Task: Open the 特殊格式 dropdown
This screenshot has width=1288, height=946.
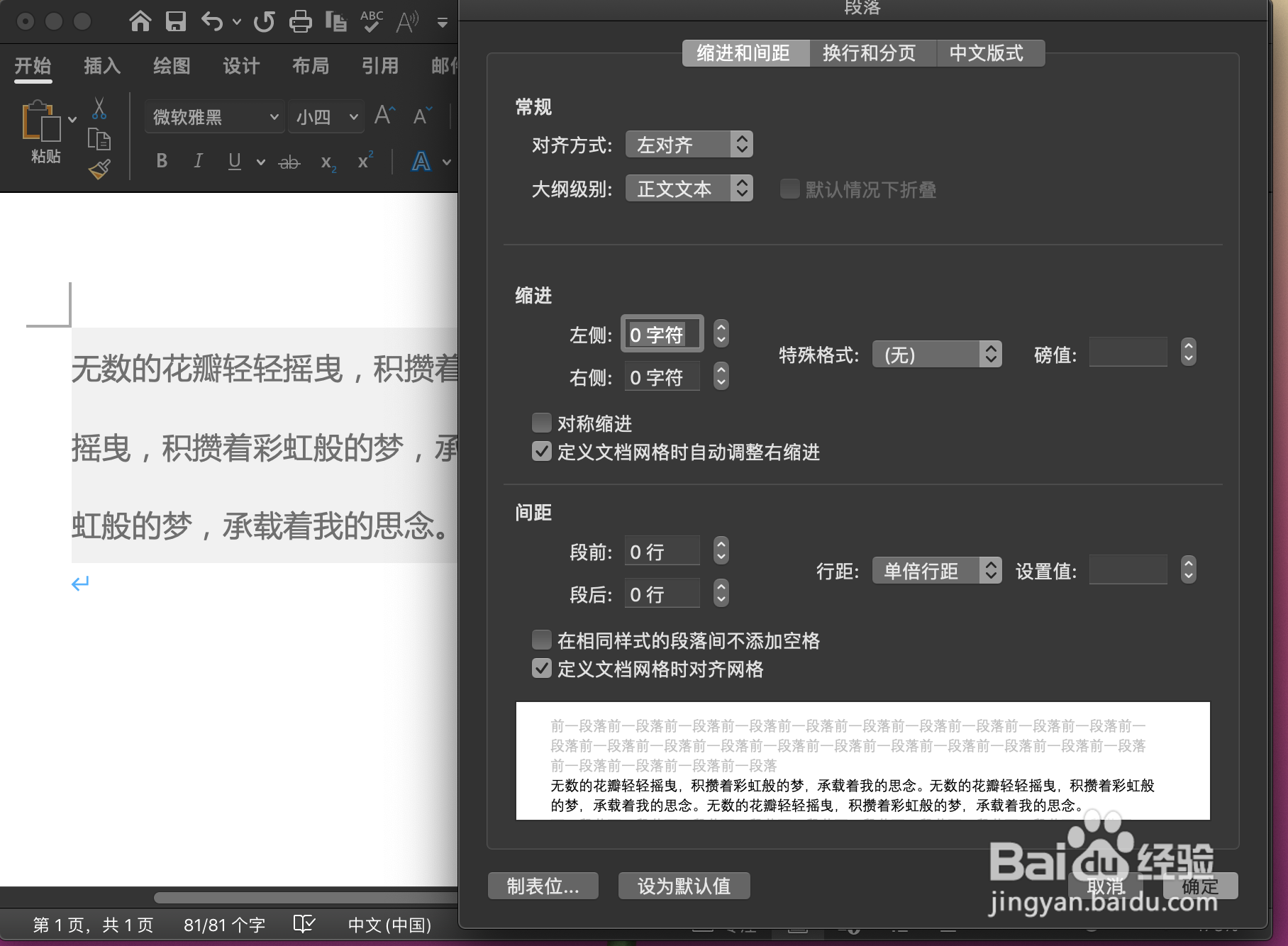Action: pyautogui.click(x=936, y=354)
